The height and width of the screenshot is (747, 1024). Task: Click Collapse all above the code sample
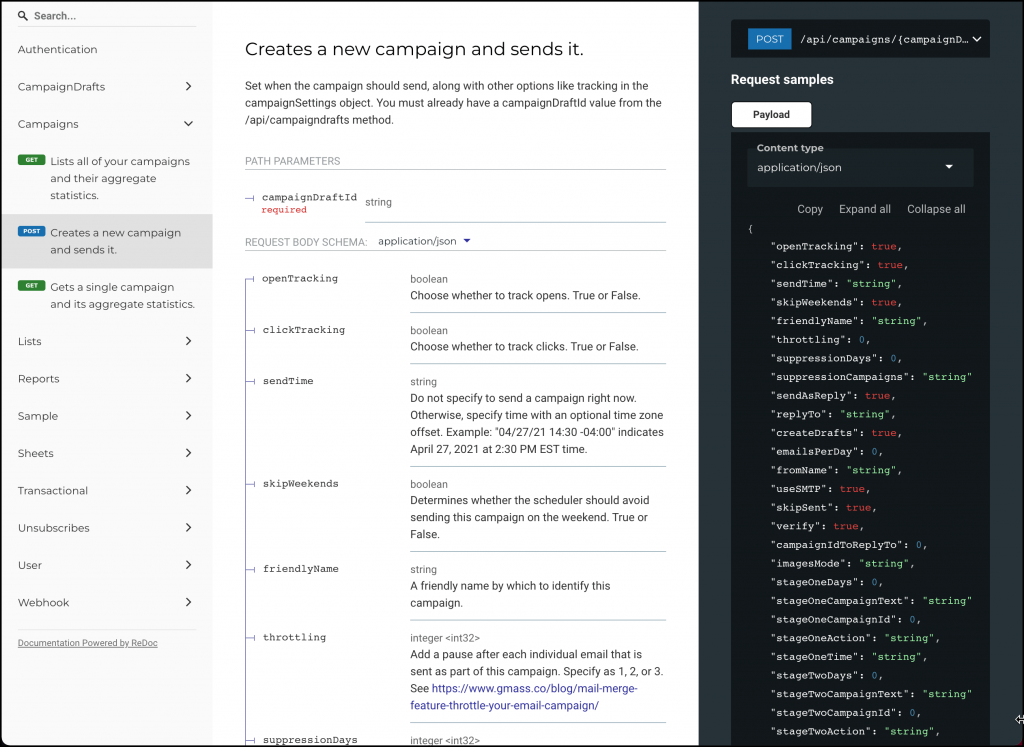point(936,209)
